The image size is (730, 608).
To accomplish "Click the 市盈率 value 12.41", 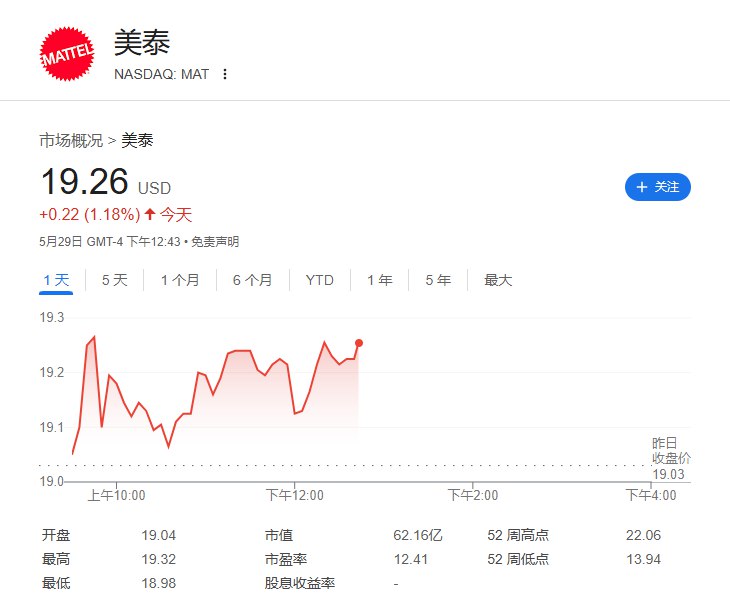I will tap(411, 559).
